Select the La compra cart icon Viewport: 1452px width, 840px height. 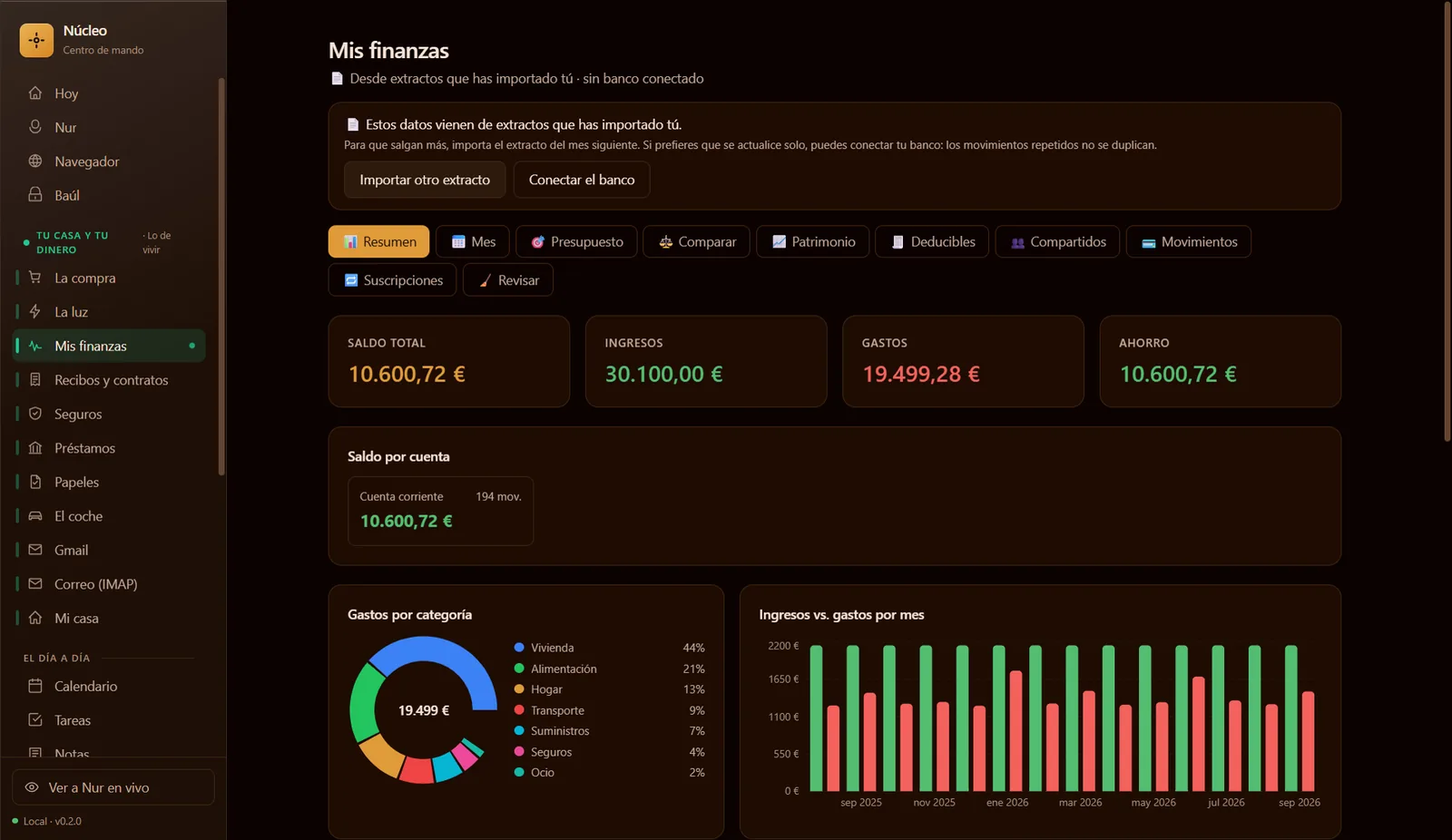35,278
